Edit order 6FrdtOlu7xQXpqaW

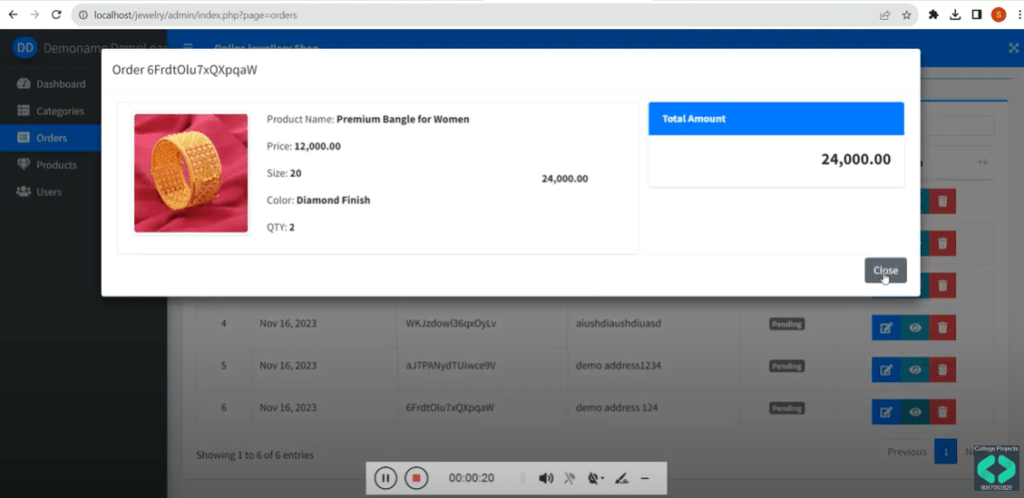(886, 412)
